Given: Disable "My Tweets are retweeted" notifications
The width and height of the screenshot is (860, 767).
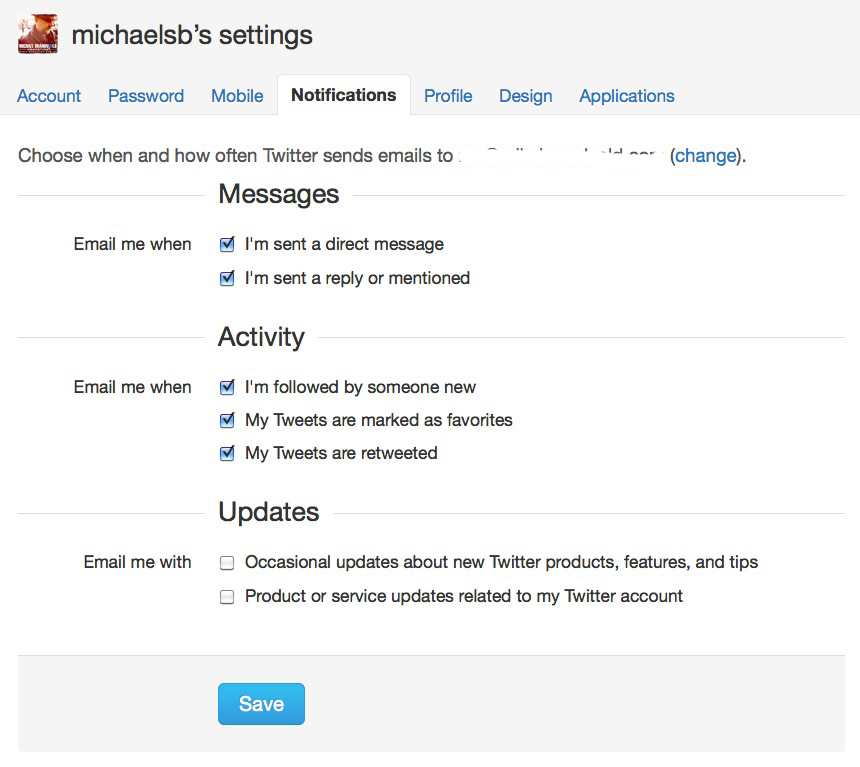Looking at the screenshot, I should coord(227,453).
